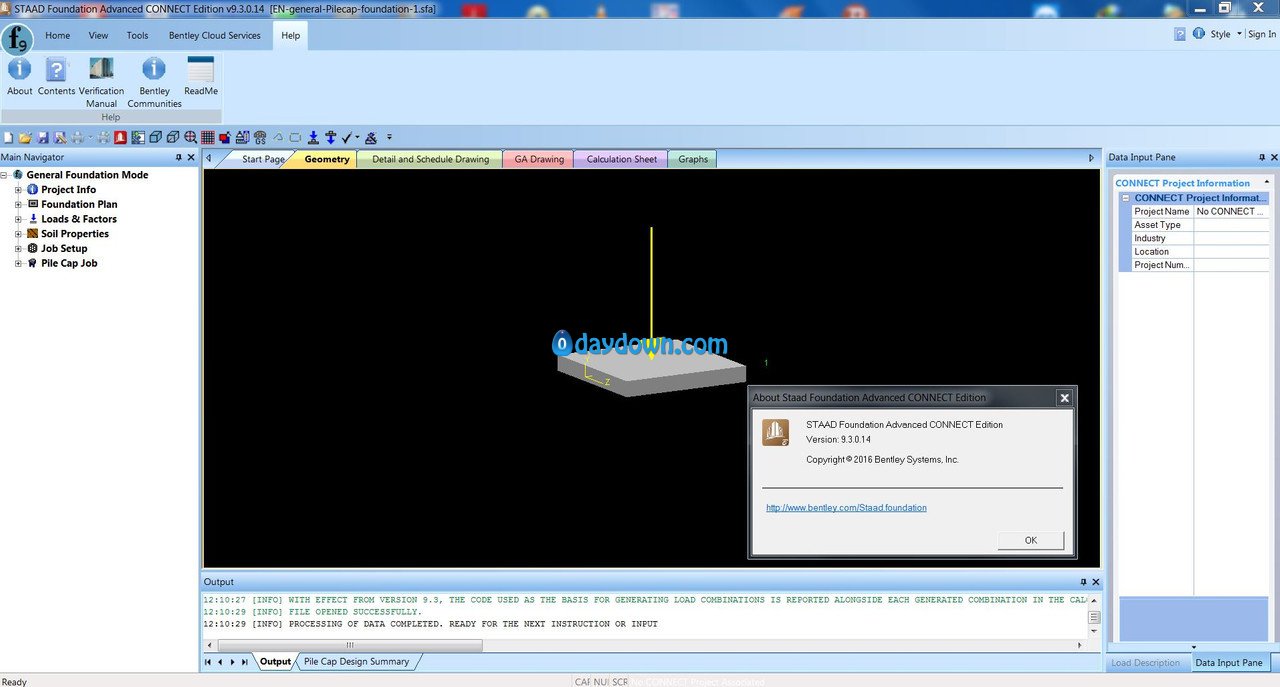Image resolution: width=1280 pixels, height=687 pixels.
Task: Click the Project Name value field
Action: pyautogui.click(x=1232, y=212)
